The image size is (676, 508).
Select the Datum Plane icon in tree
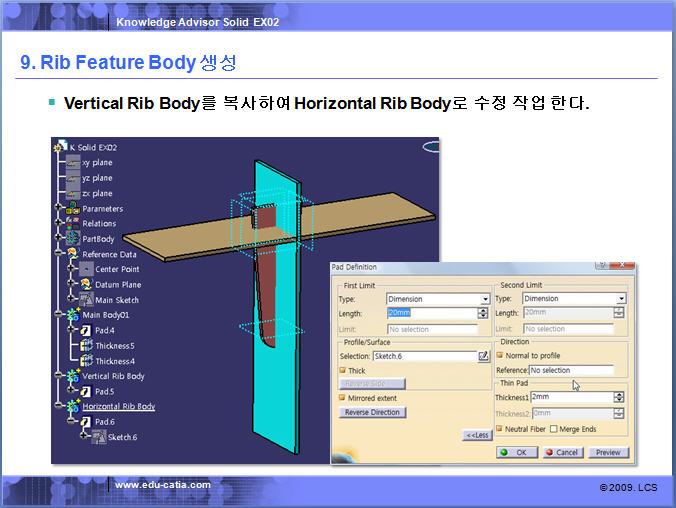pos(86,285)
